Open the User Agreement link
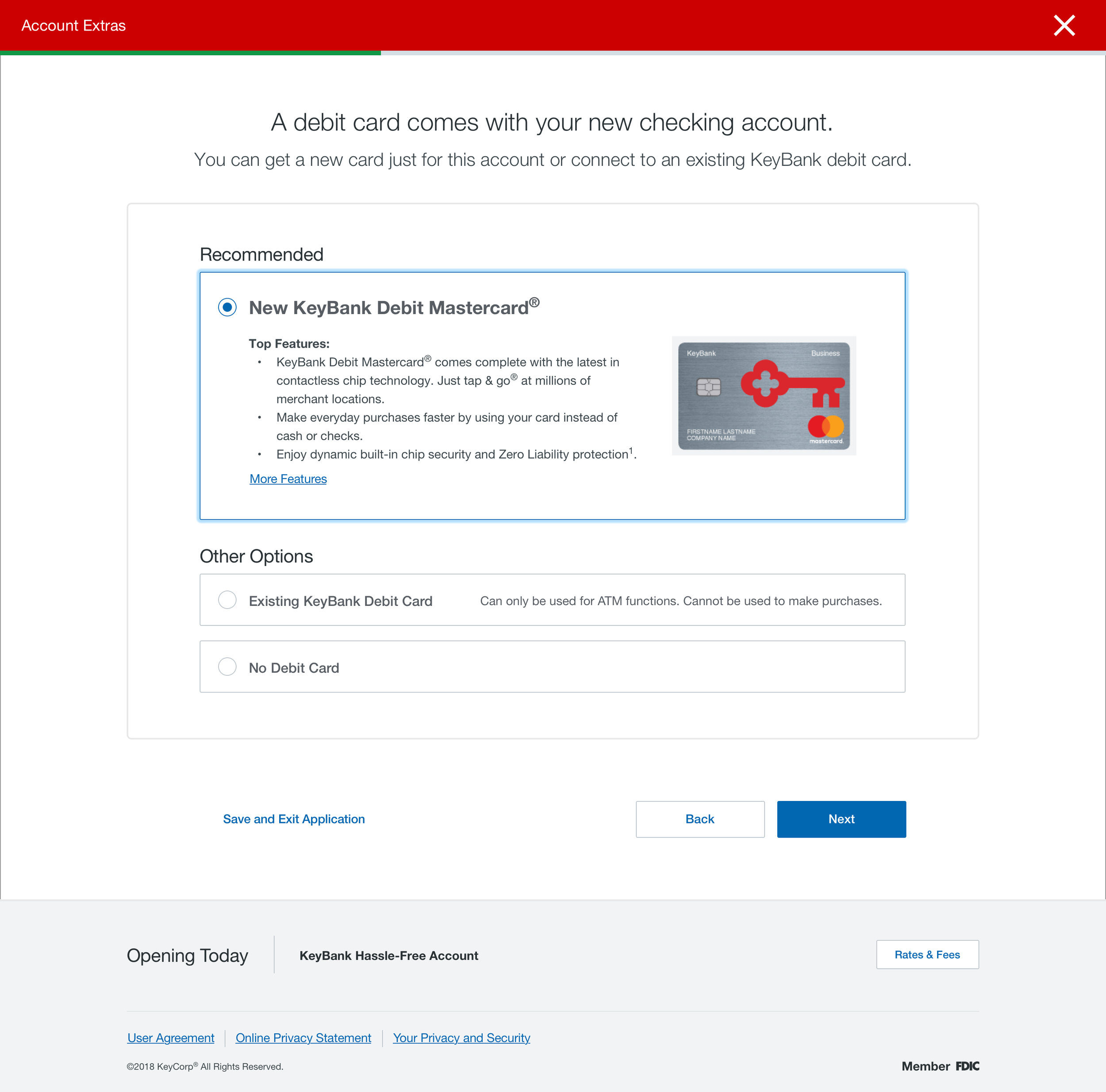 171,1038
